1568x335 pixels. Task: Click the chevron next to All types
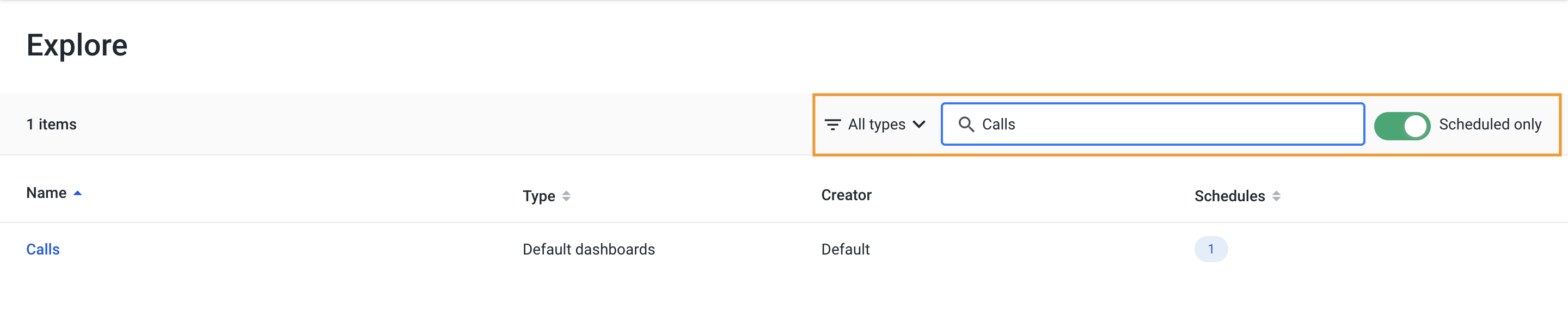click(x=919, y=125)
